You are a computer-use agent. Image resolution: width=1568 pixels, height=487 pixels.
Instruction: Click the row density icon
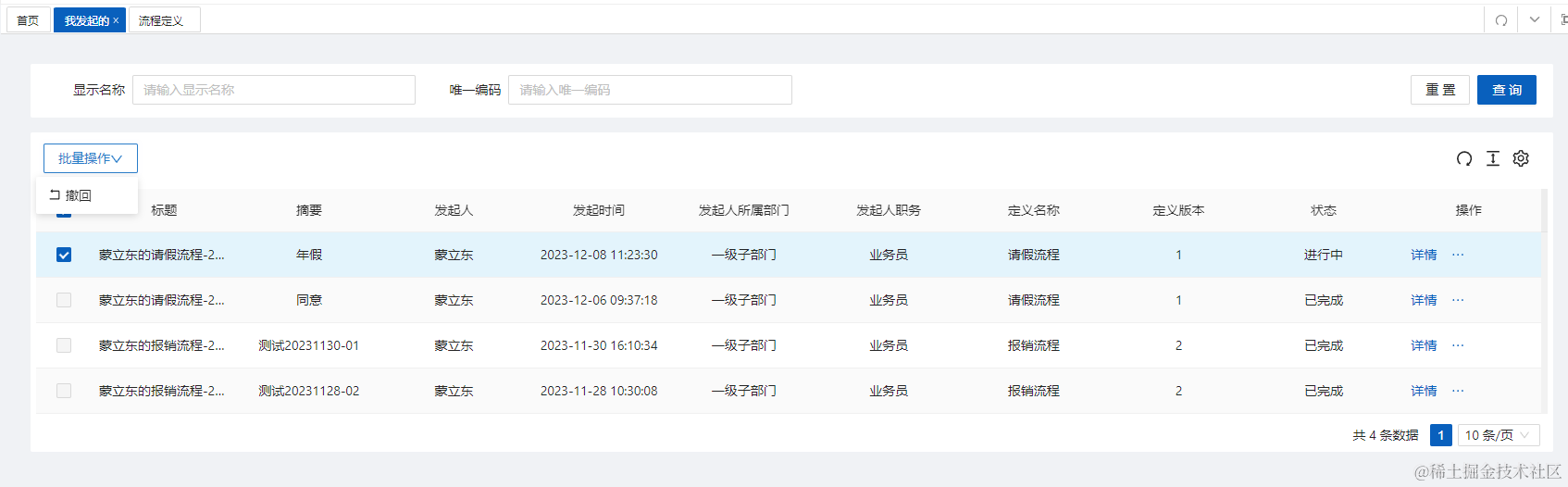tap(1493, 158)
